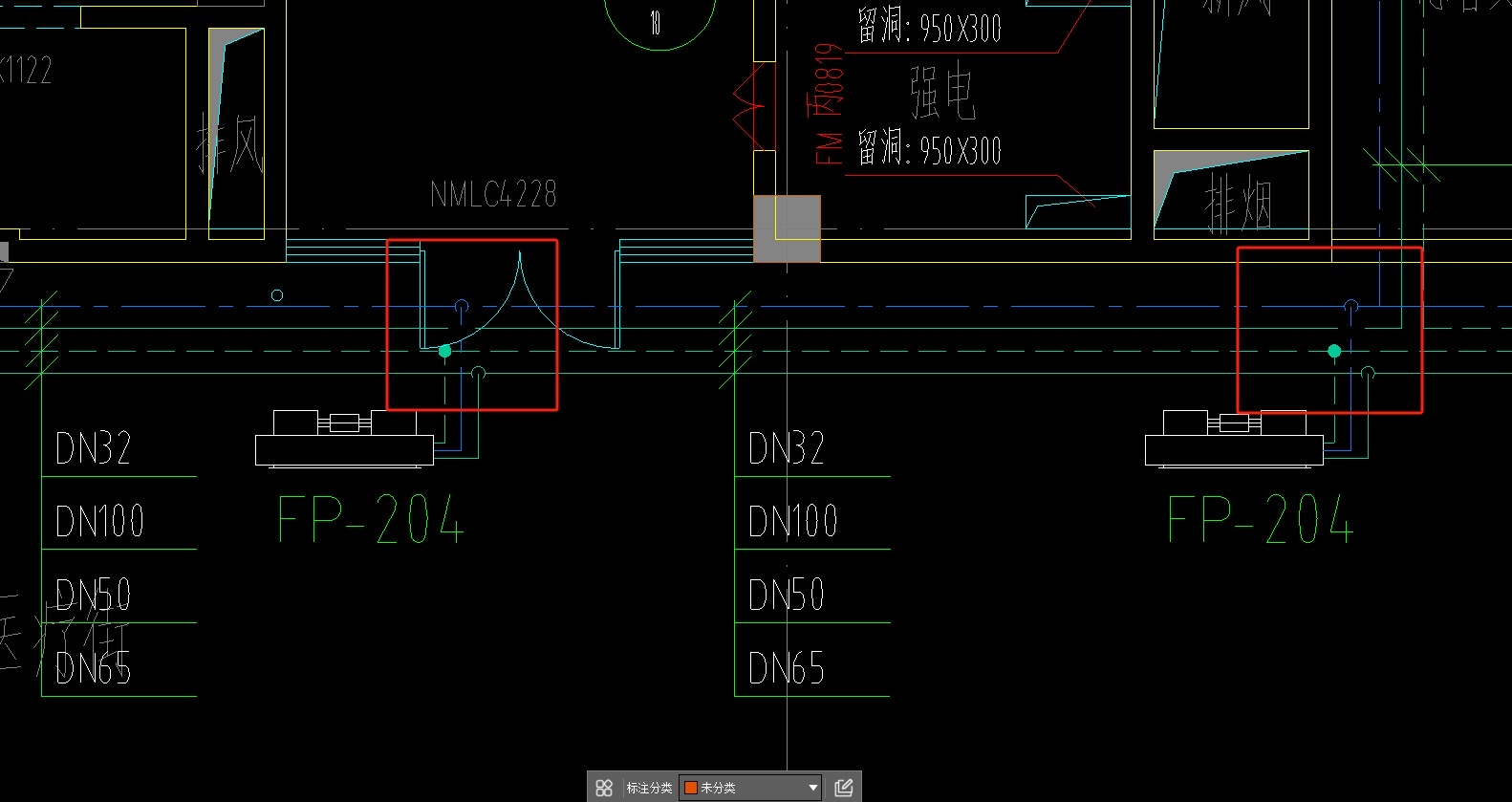The height and width of the screenshot is (802, 1512).
Task: Select the fan coil unit symbol above left FP-204
Action: tap(344, 439)
